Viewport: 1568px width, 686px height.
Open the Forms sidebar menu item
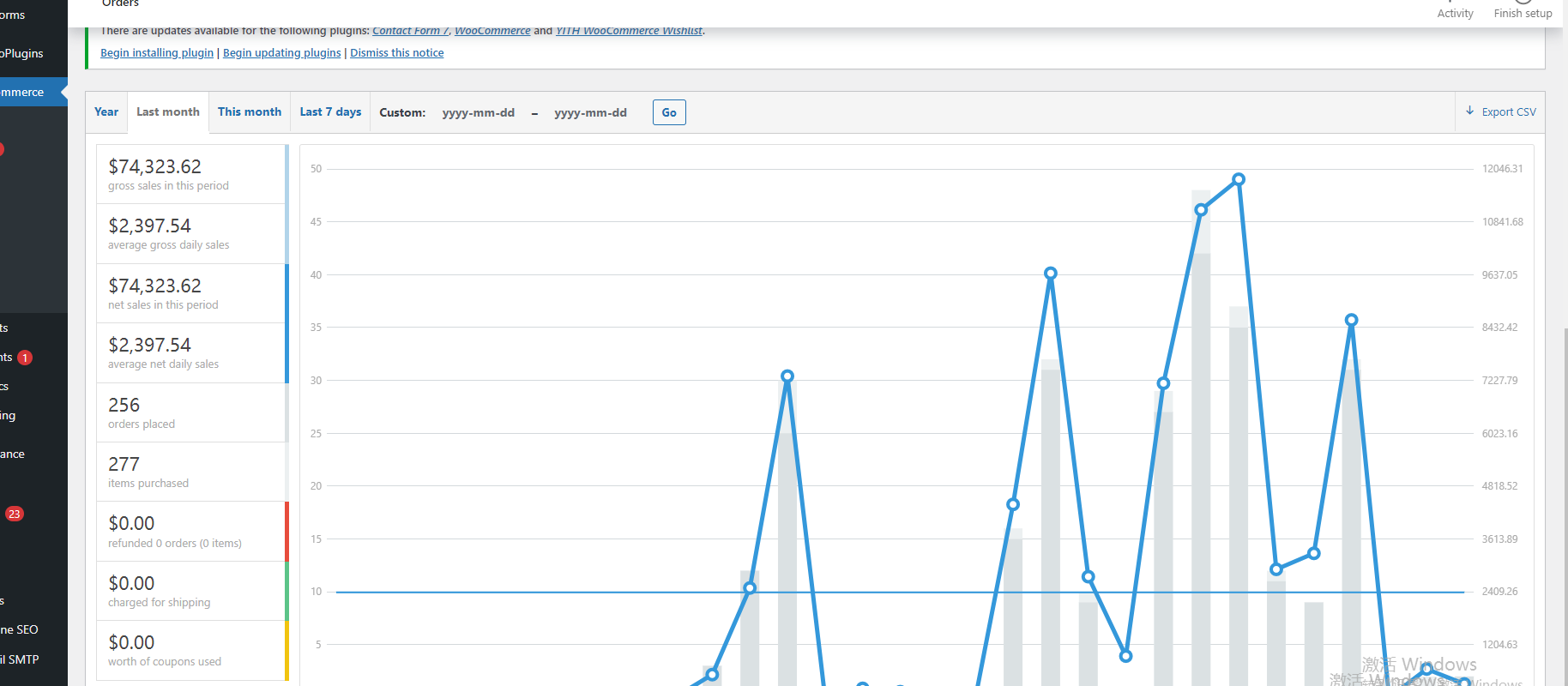click(33, 15)
